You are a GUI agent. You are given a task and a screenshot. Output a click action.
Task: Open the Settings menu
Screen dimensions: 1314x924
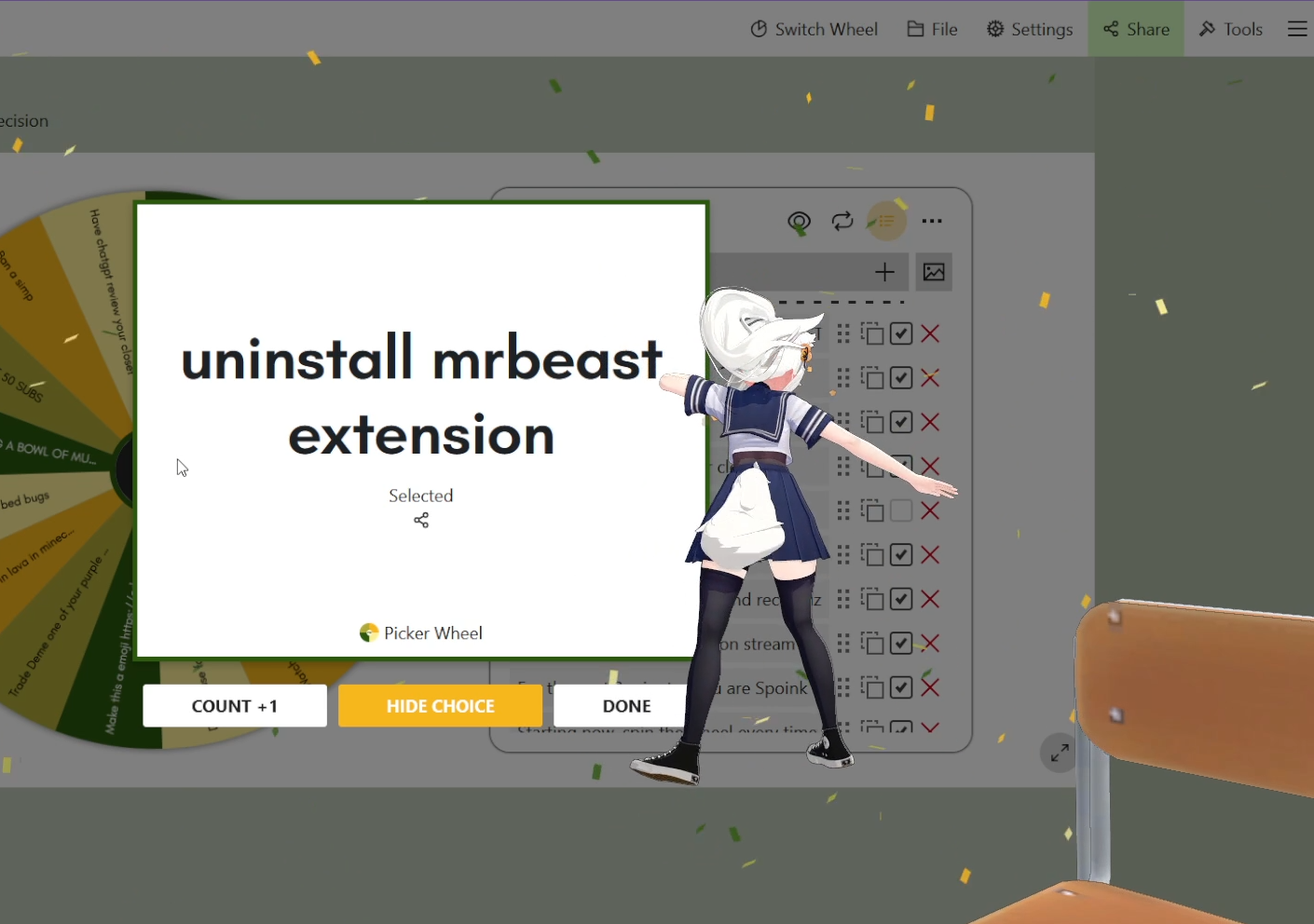(x=1030, y=29)
